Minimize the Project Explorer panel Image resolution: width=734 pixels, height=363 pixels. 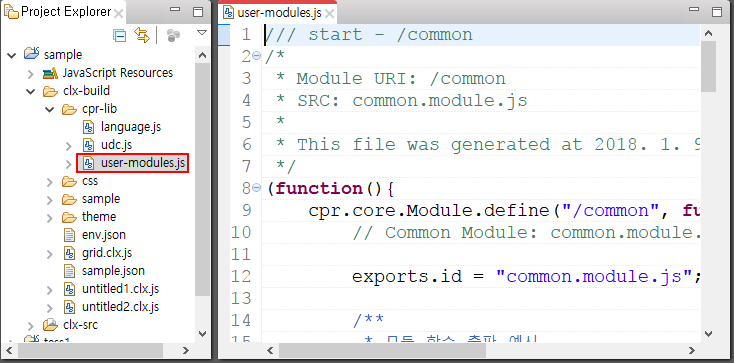175,9
